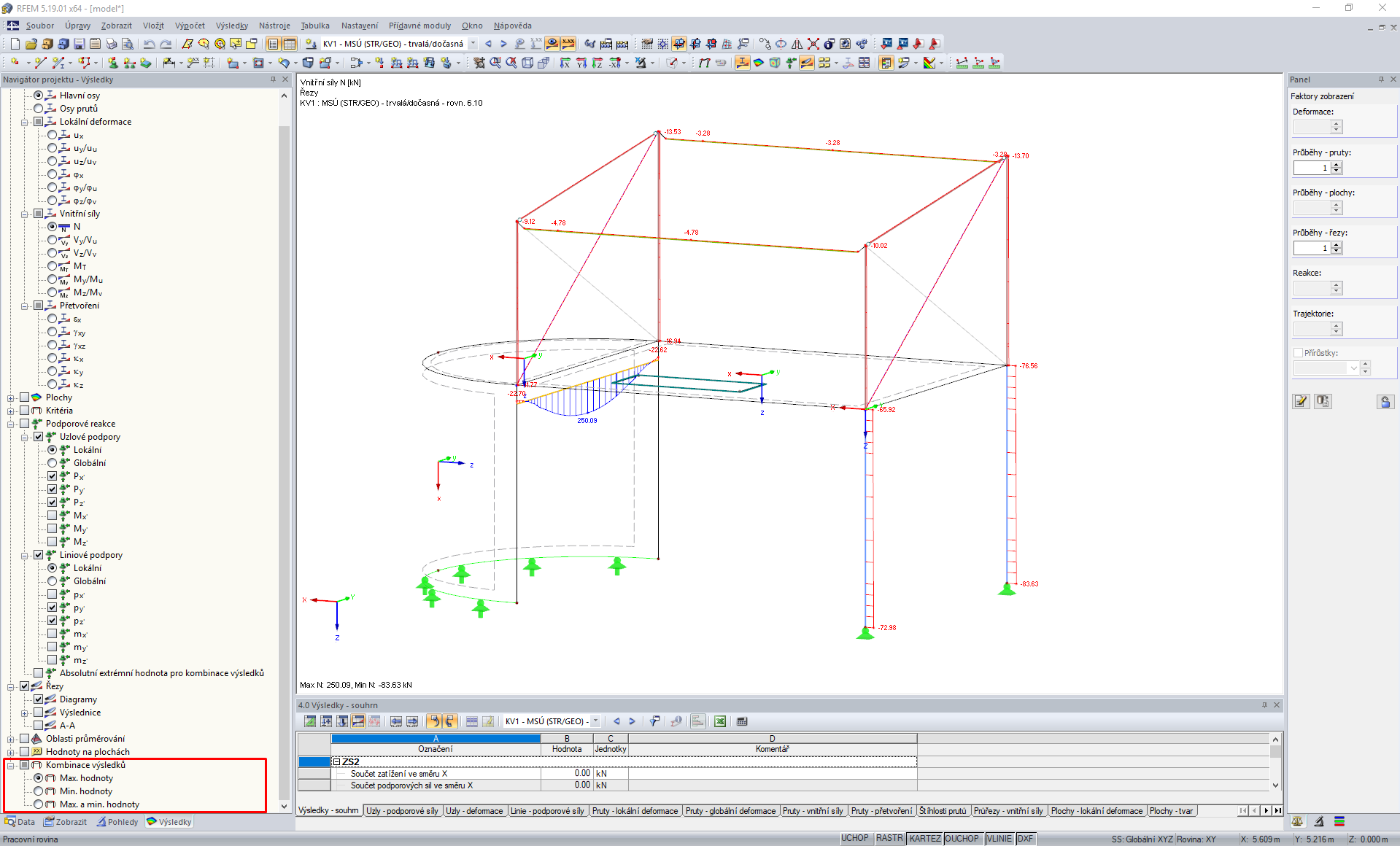Select the My/Mu internal force option
Screen dimensions: 1400x846
53,279
